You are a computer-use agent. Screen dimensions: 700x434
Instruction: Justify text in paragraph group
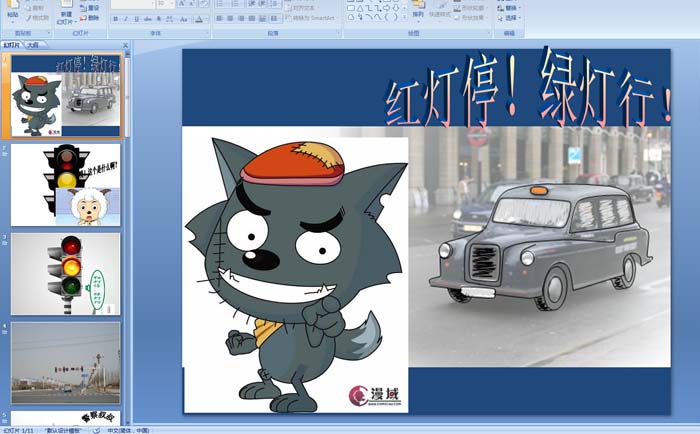(252, 18)
